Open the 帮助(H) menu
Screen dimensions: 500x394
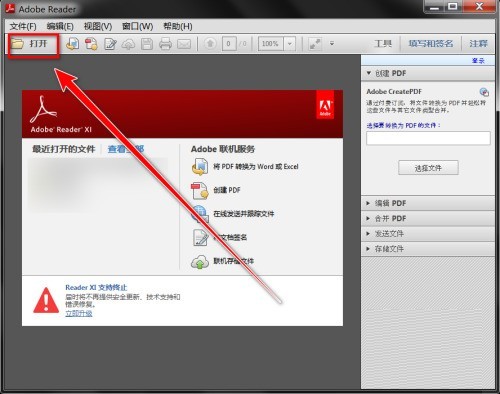click(178, 26)
